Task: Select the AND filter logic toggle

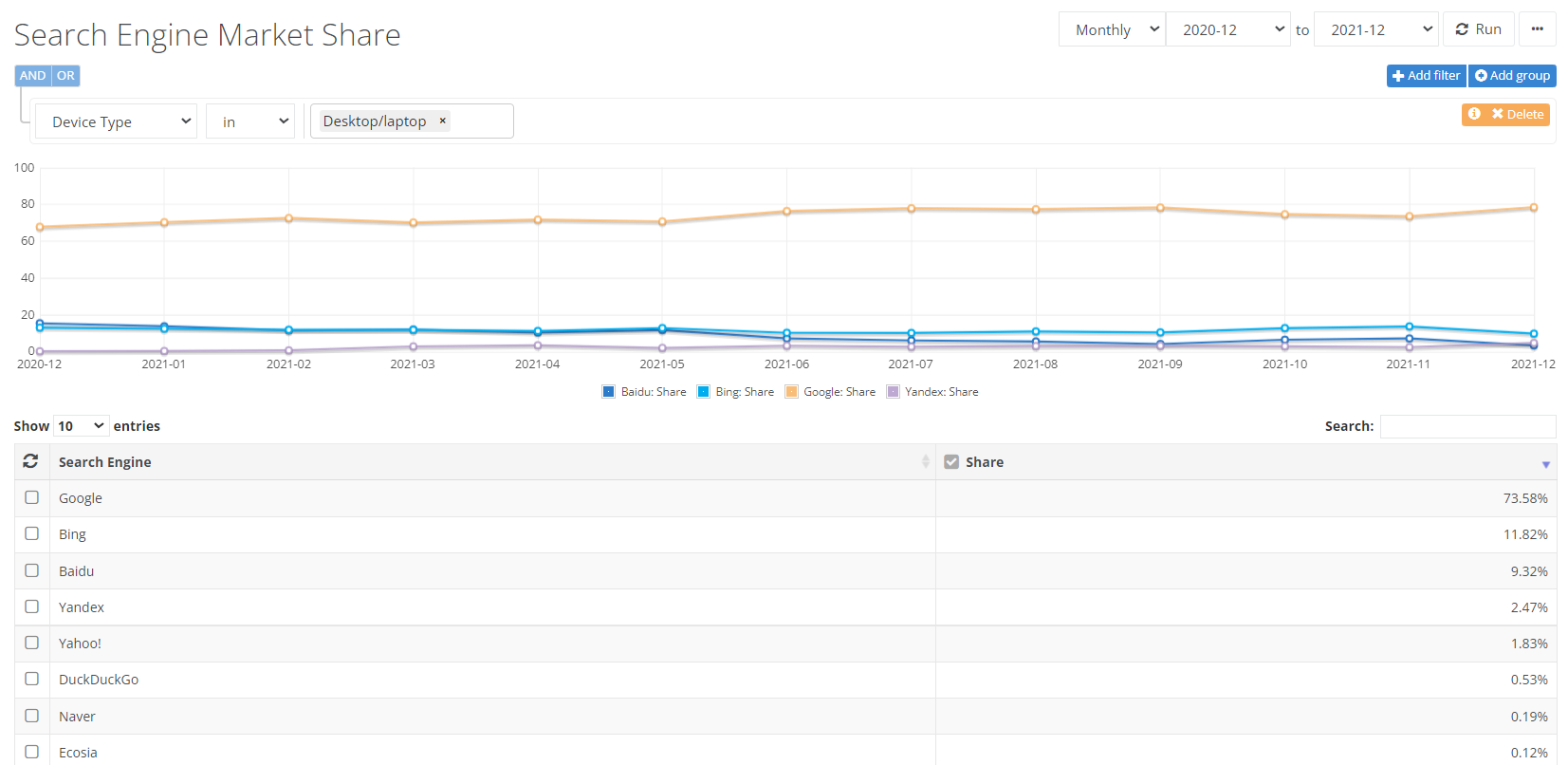Action: 32,76
